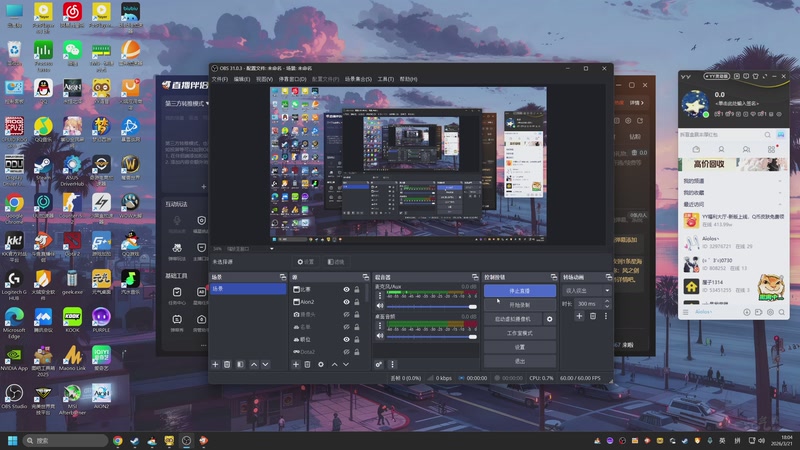
Task: Add a transition with the plus icon
Action: point(579,316)
